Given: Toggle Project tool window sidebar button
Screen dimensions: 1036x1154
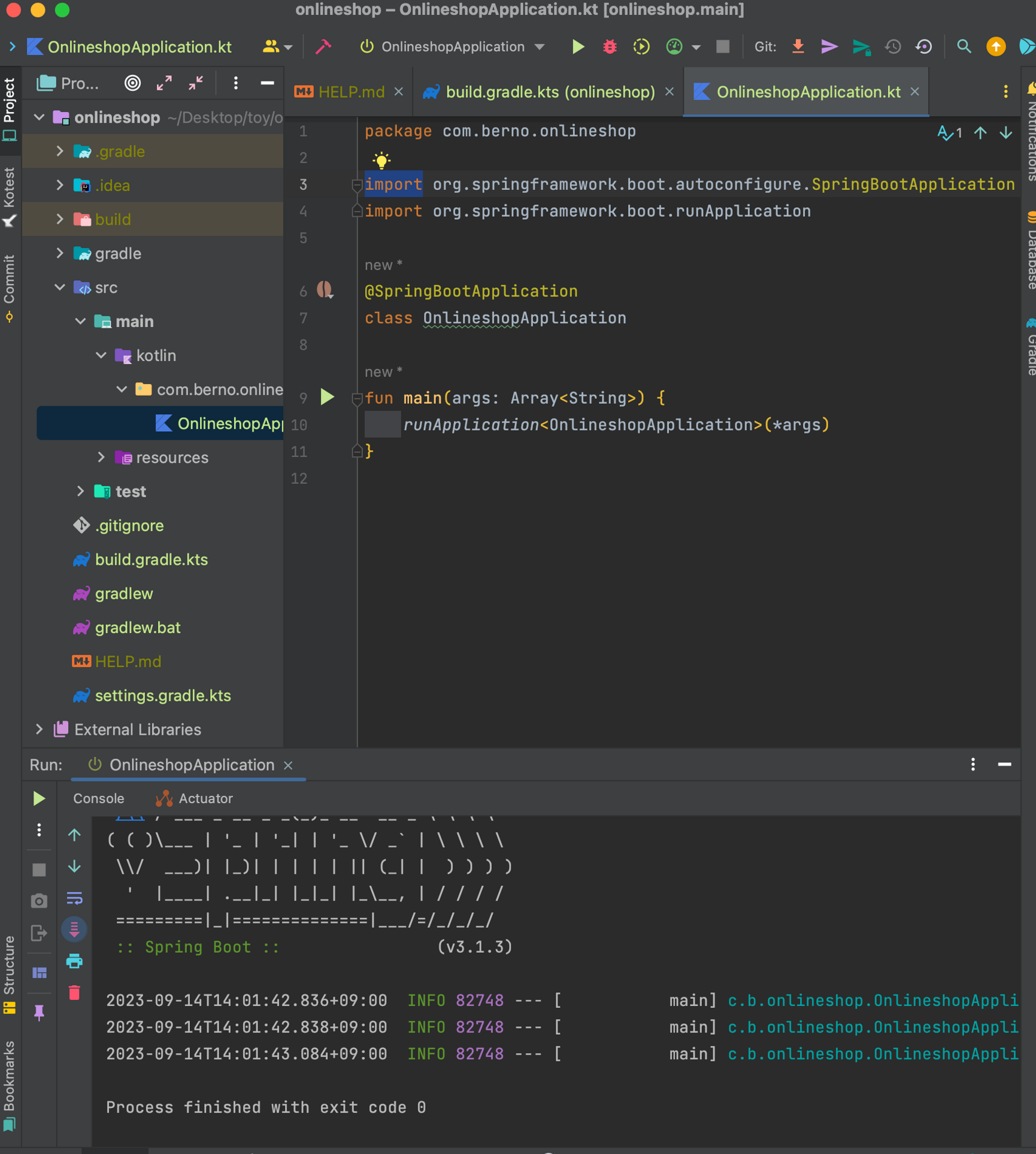Looking at the screenshot, I should (10, 110).
